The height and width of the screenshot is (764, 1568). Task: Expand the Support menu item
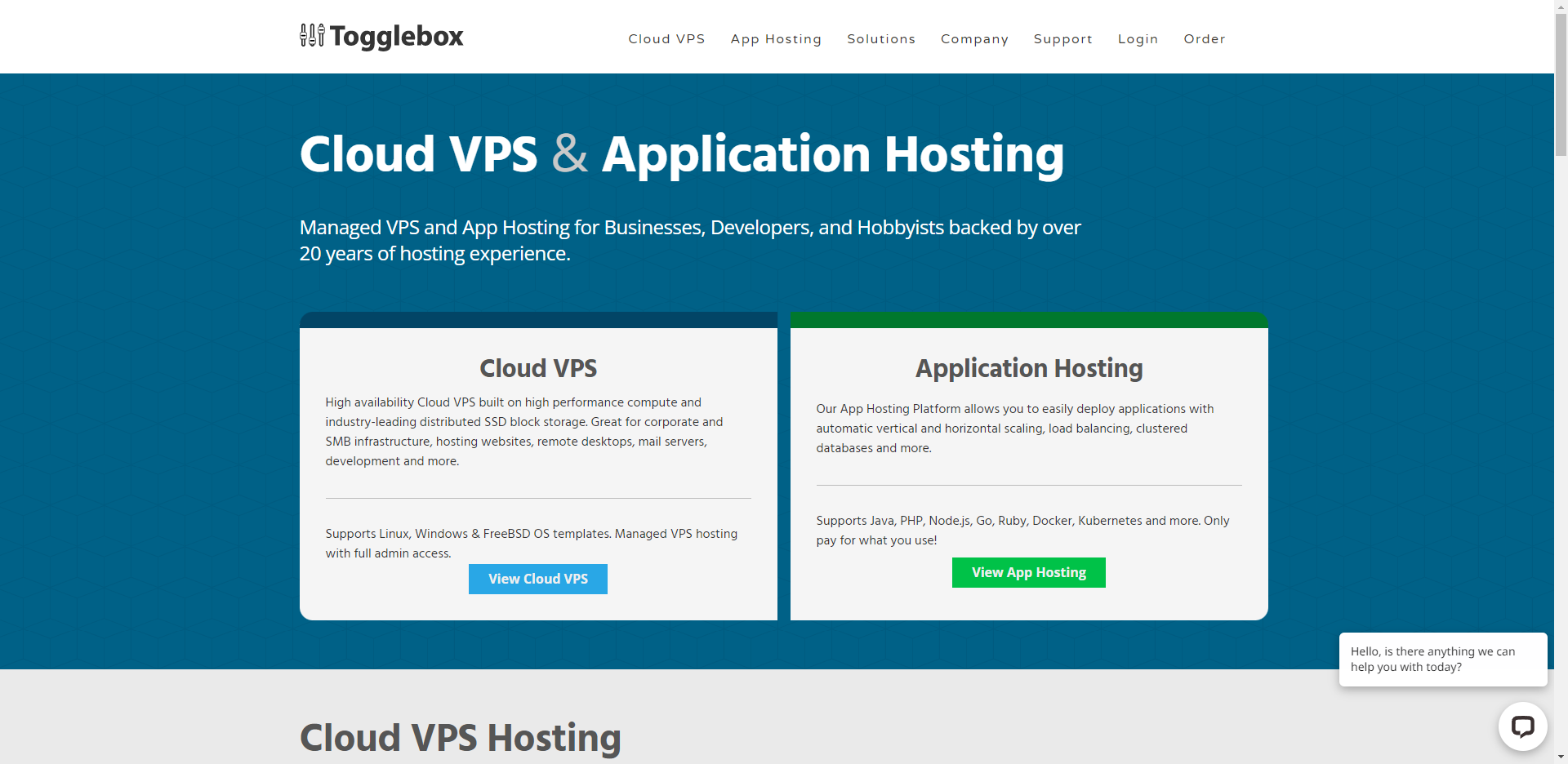click(x=1062, y=39)
